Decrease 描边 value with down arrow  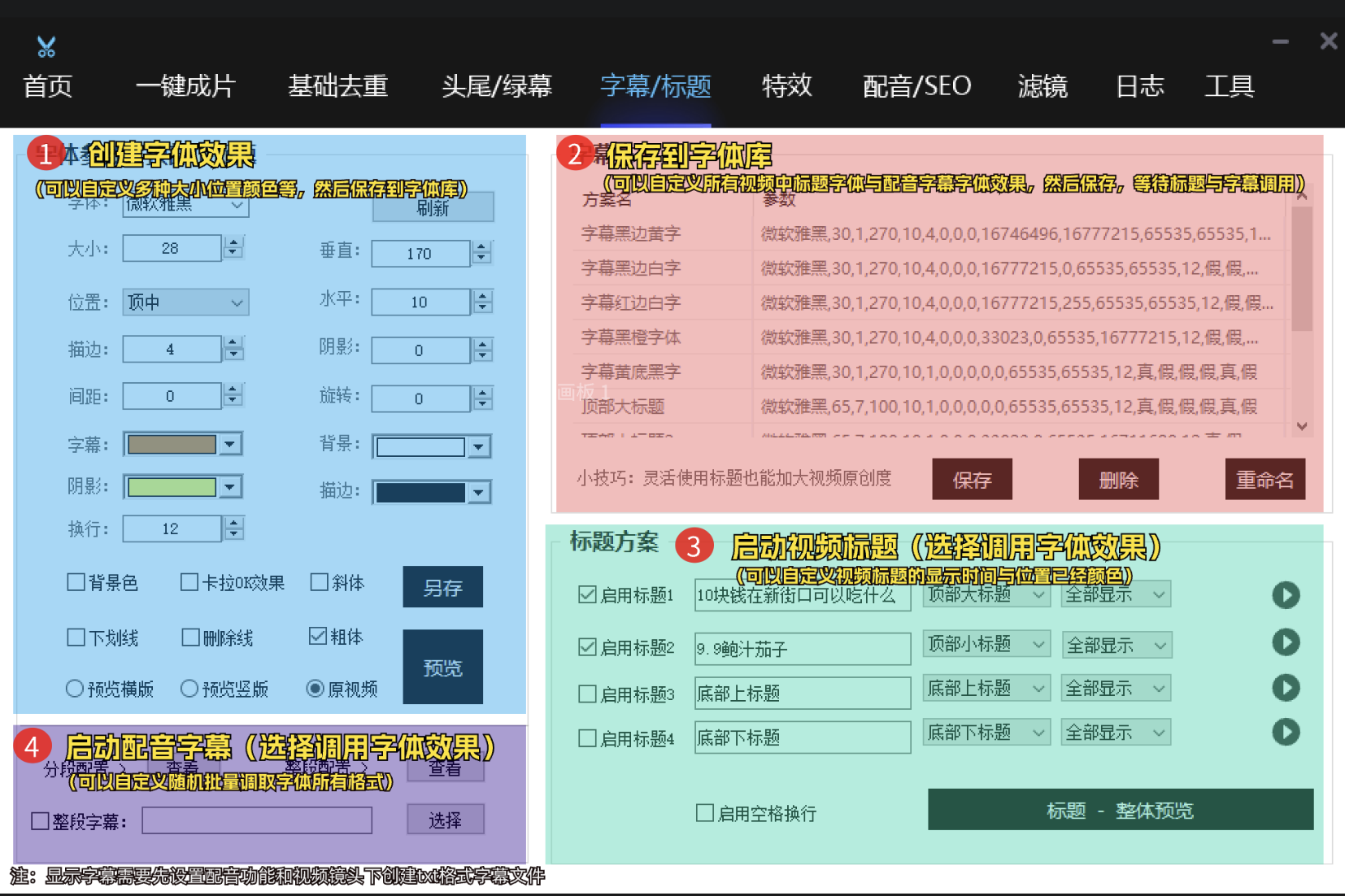[x=234, y=355]
